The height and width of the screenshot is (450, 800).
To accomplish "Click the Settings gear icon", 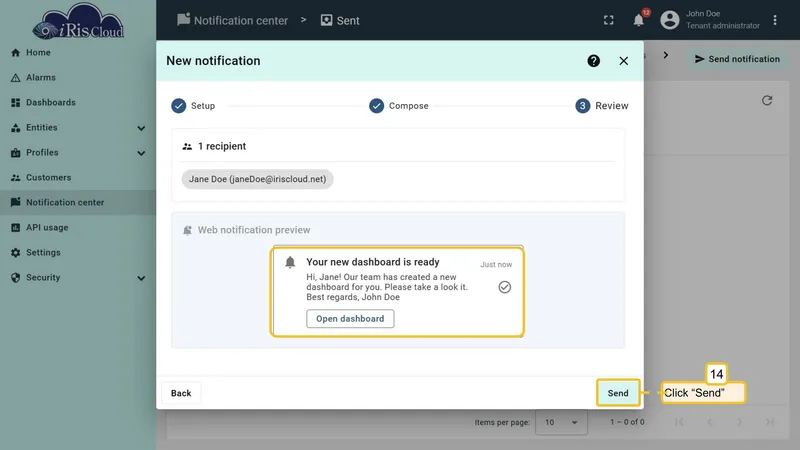I will (x=15, y=253).
